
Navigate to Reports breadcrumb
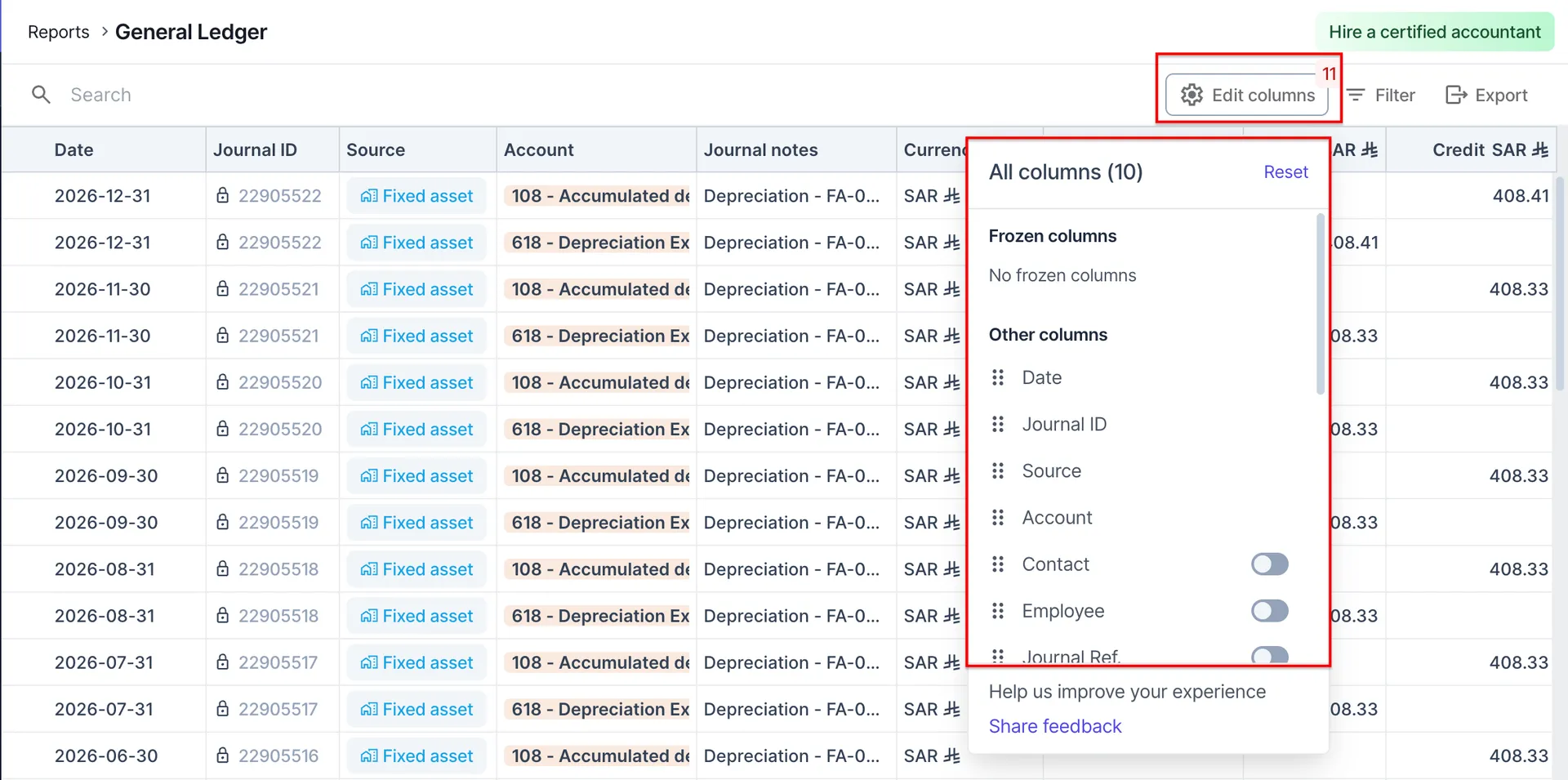[x=58, y=32]
